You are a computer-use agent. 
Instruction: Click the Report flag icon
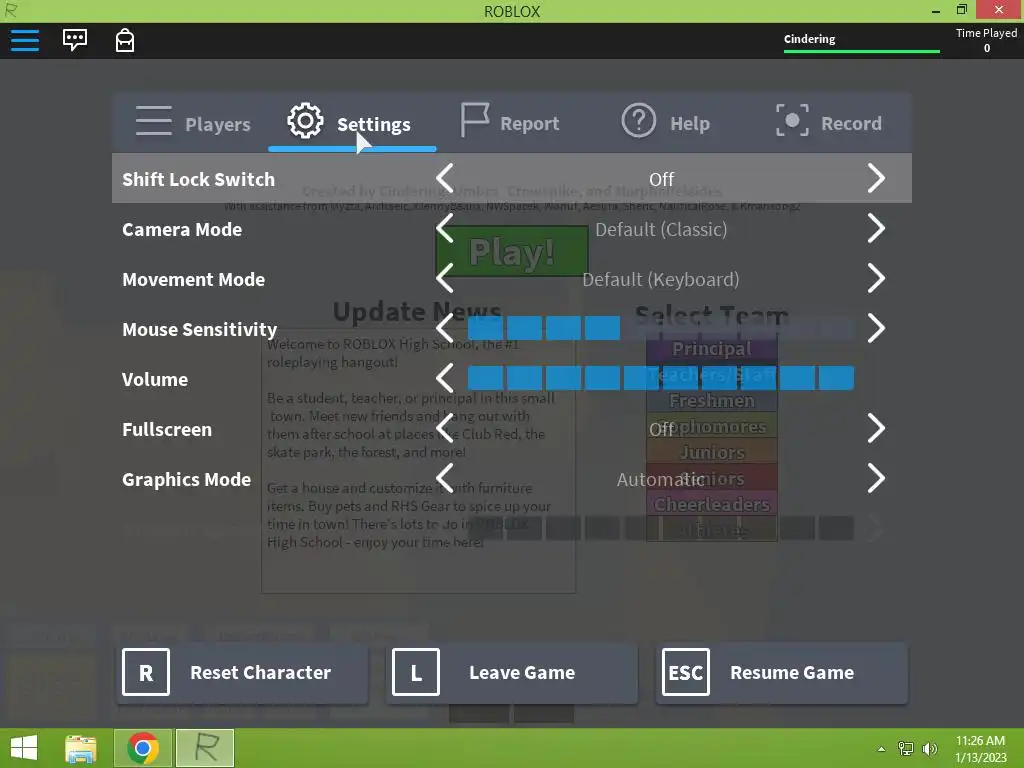[x=475, y=120]
